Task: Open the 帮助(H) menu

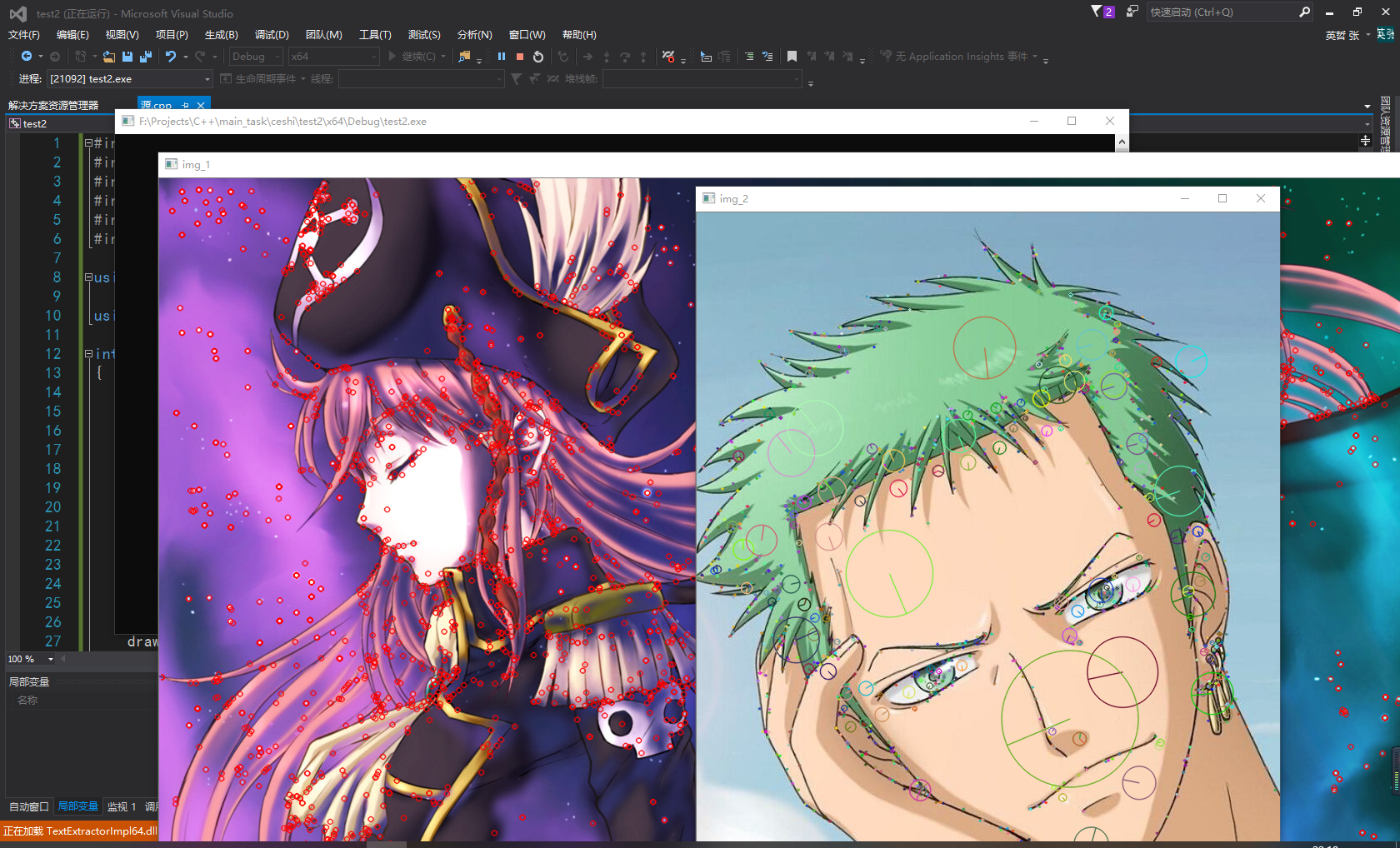Action: pyautogui.click(x=579, y=34)
